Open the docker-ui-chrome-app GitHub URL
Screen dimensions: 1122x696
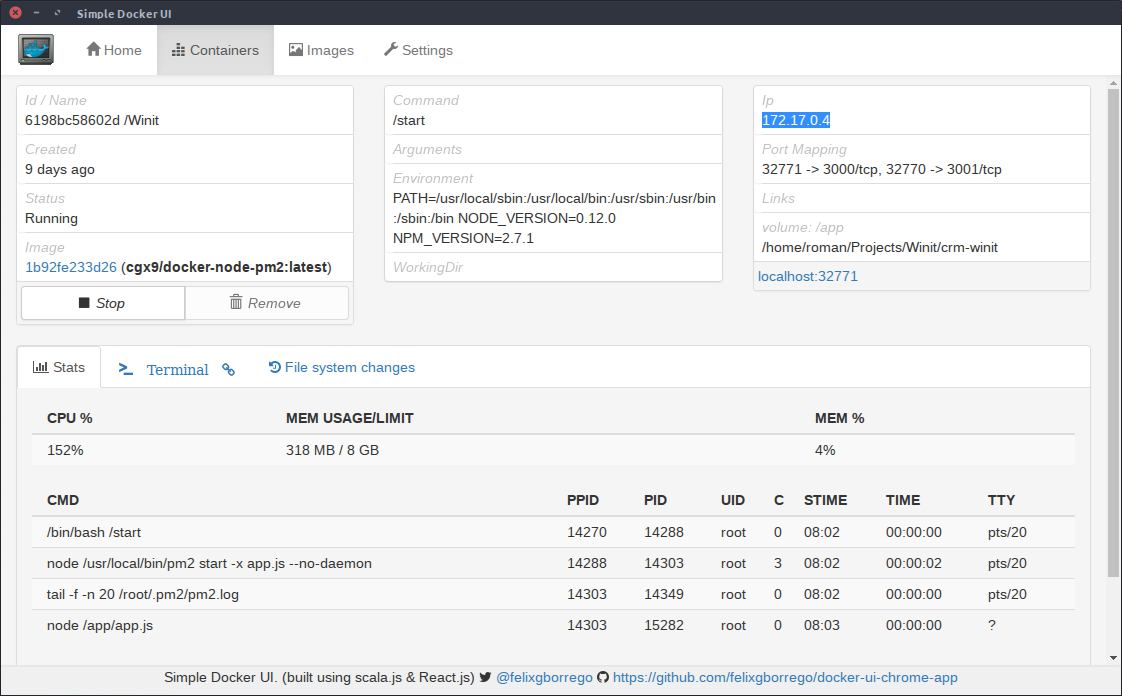tap(785, 677)
